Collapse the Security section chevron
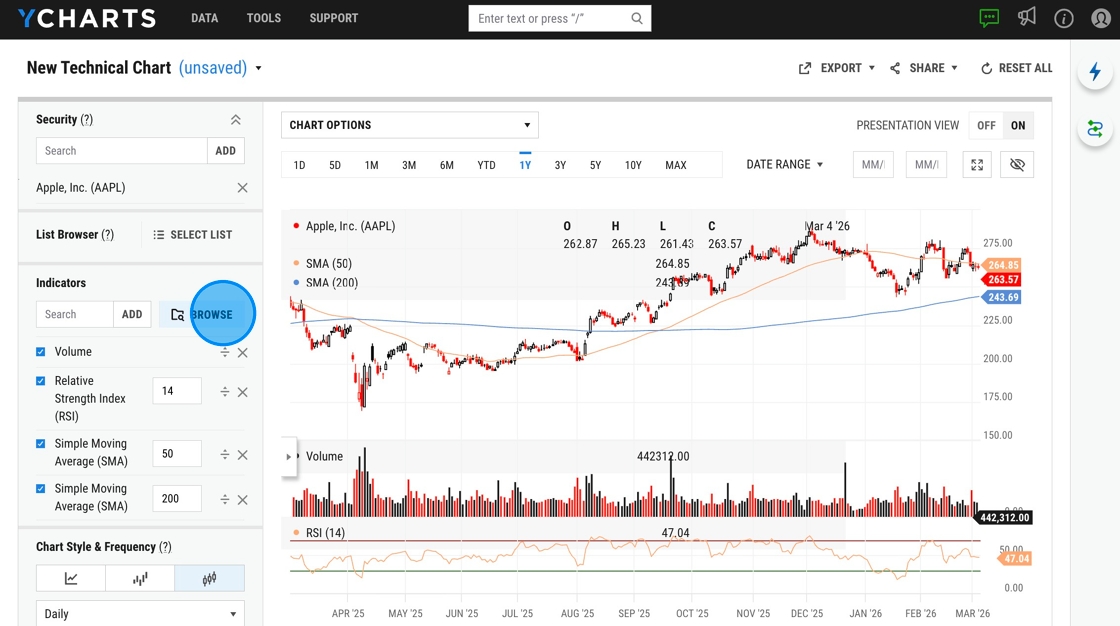 pos(236,120)
